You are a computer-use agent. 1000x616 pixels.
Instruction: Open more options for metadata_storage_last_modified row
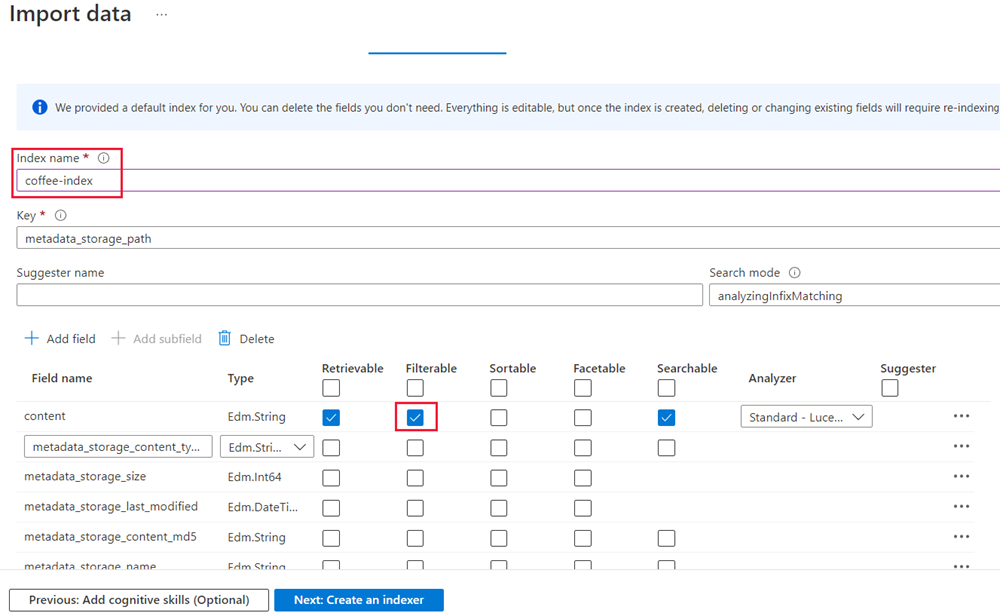tap(961, 506)
